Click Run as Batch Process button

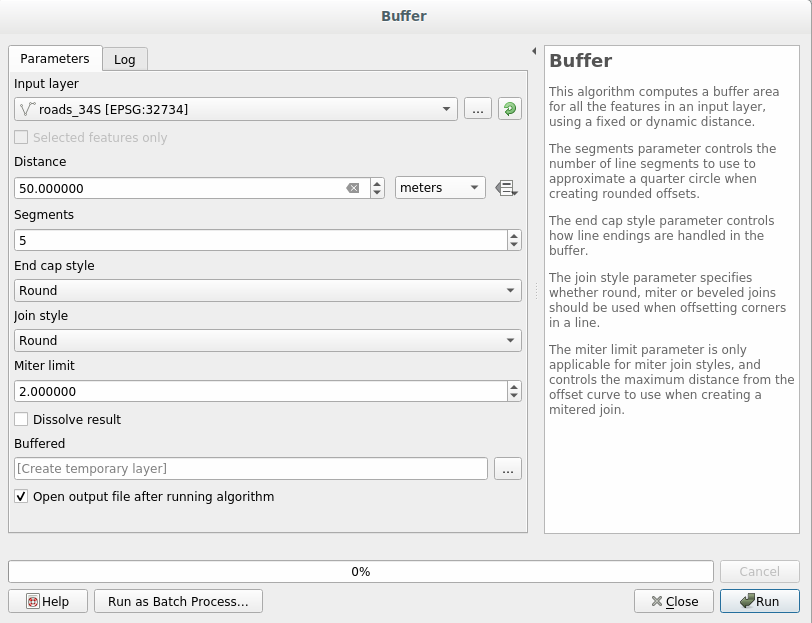point(178,601)
